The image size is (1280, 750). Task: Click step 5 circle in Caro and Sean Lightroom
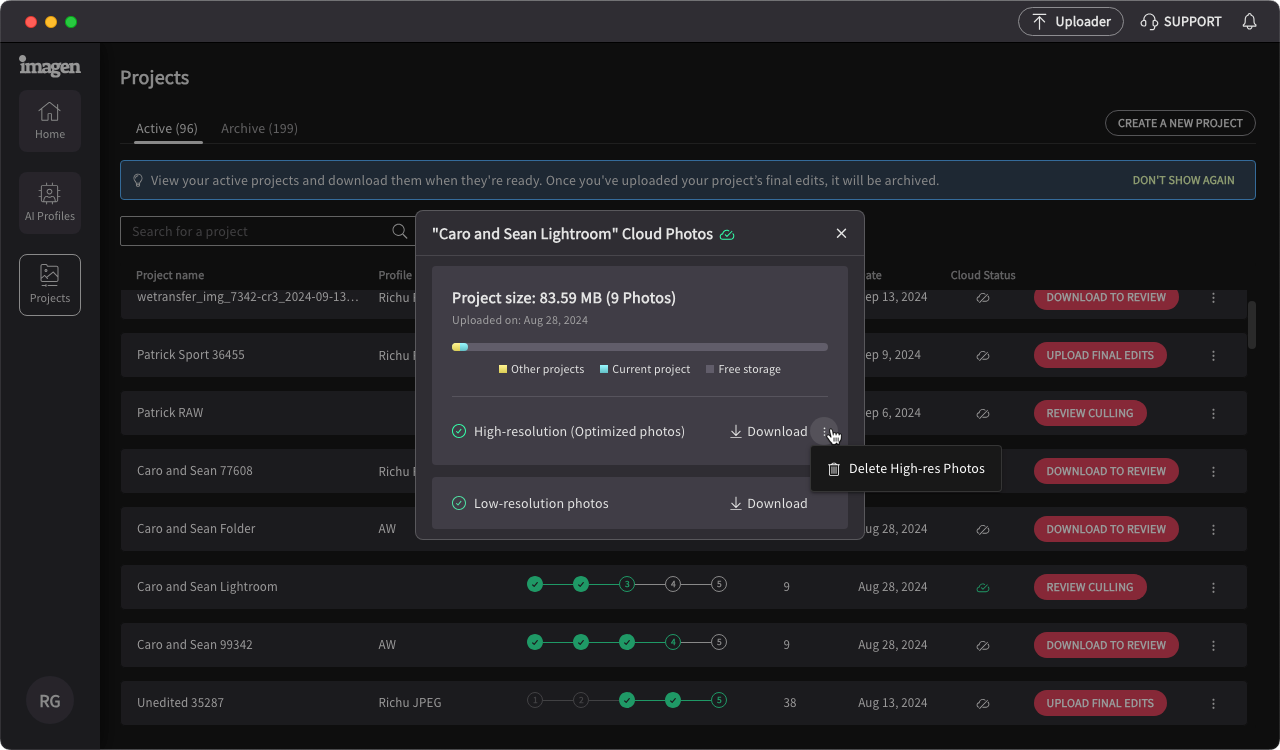719,584
